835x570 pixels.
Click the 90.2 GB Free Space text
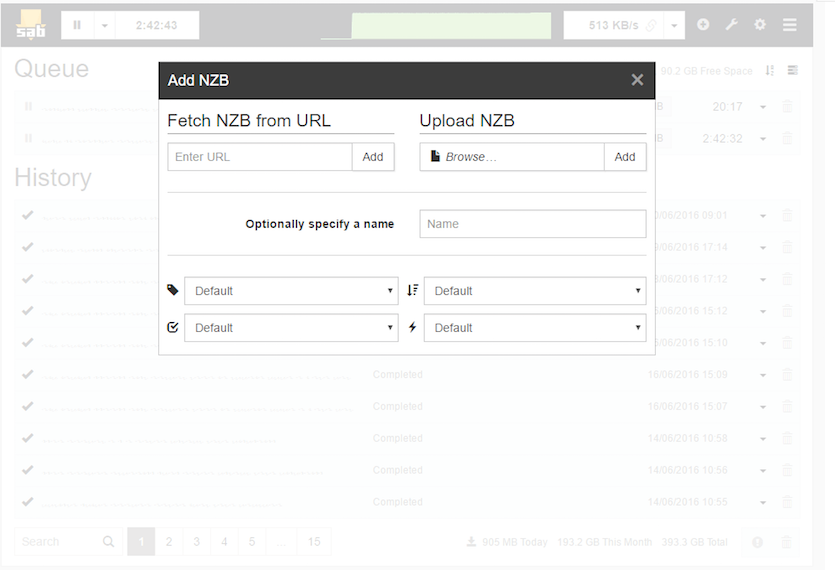(707, 71)
